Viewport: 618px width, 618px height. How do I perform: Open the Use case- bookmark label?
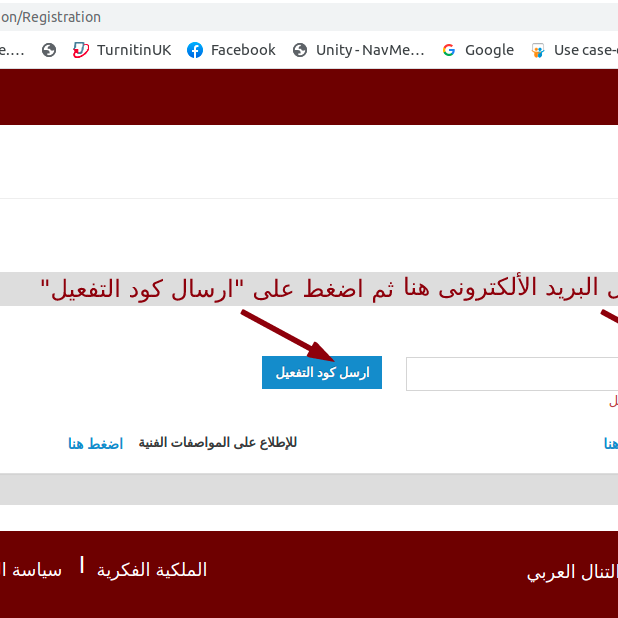point(585,50)
